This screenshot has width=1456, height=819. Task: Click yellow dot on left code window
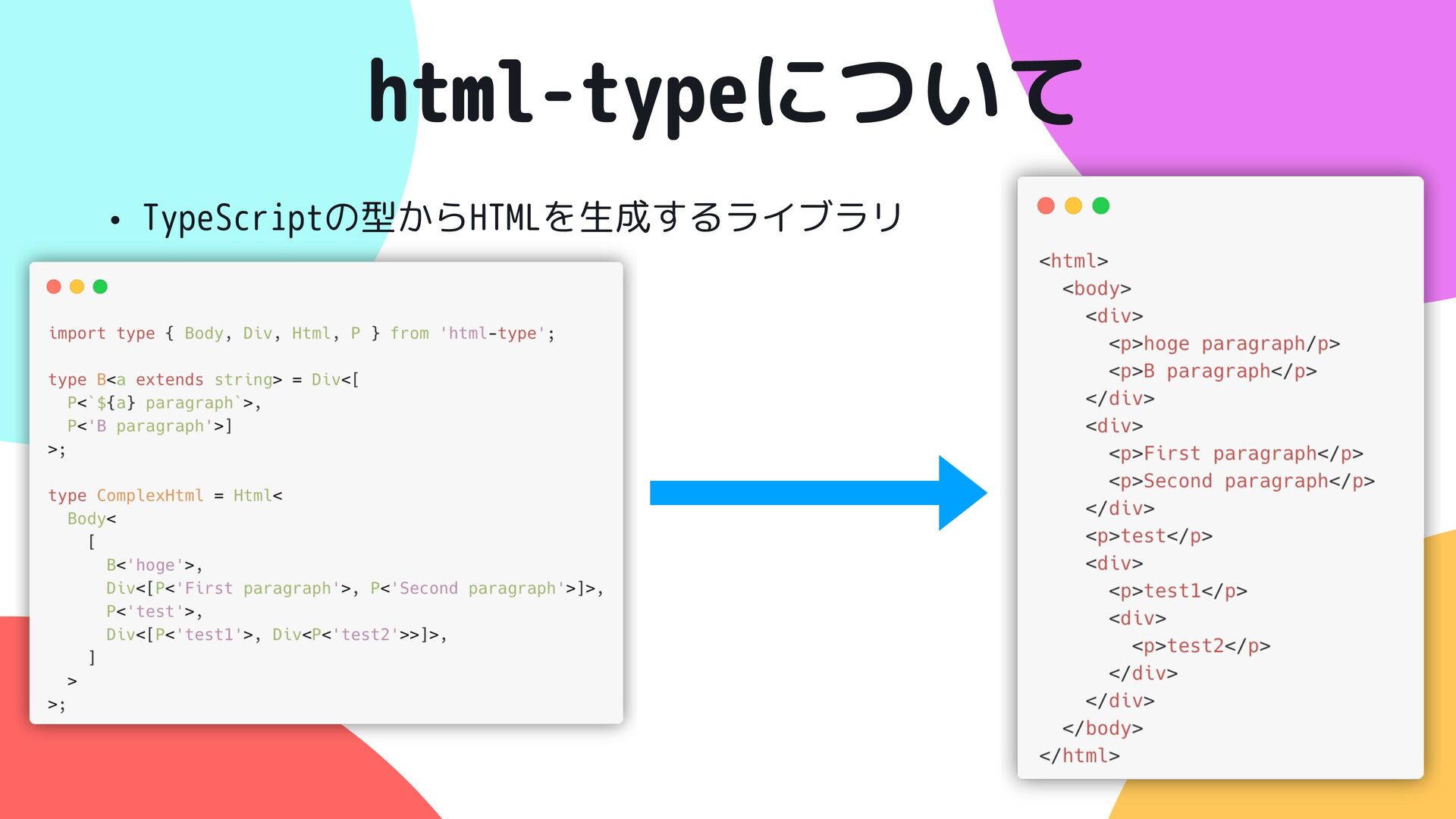[77, 287]
